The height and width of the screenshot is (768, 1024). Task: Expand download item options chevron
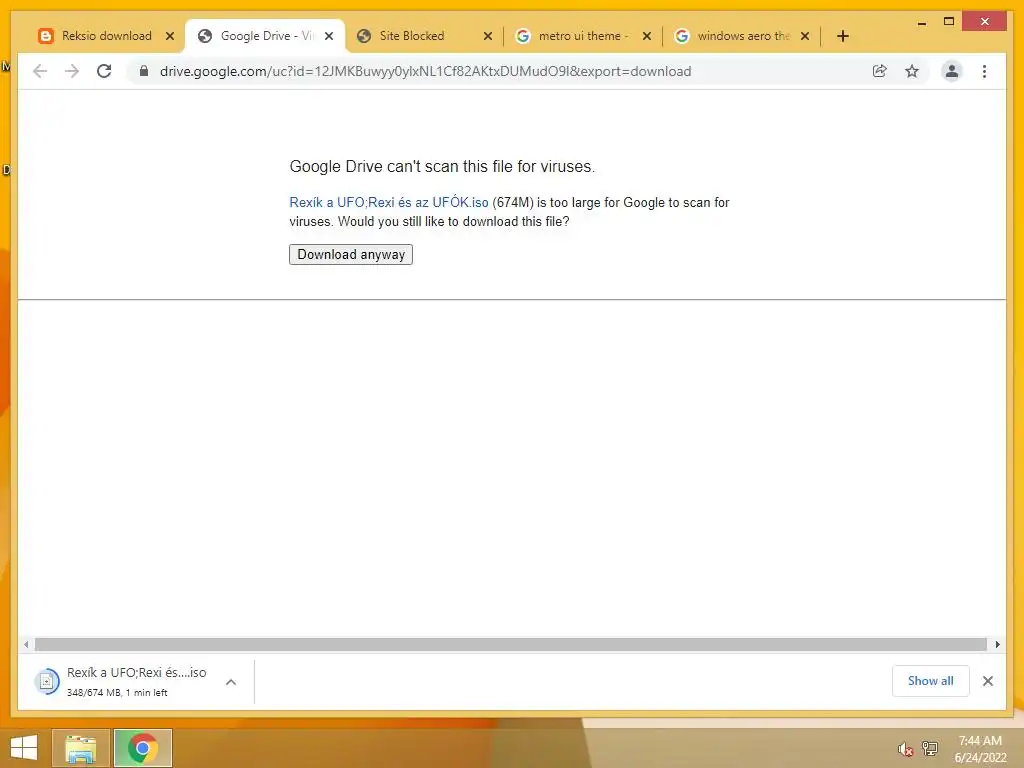click(231, 682)
